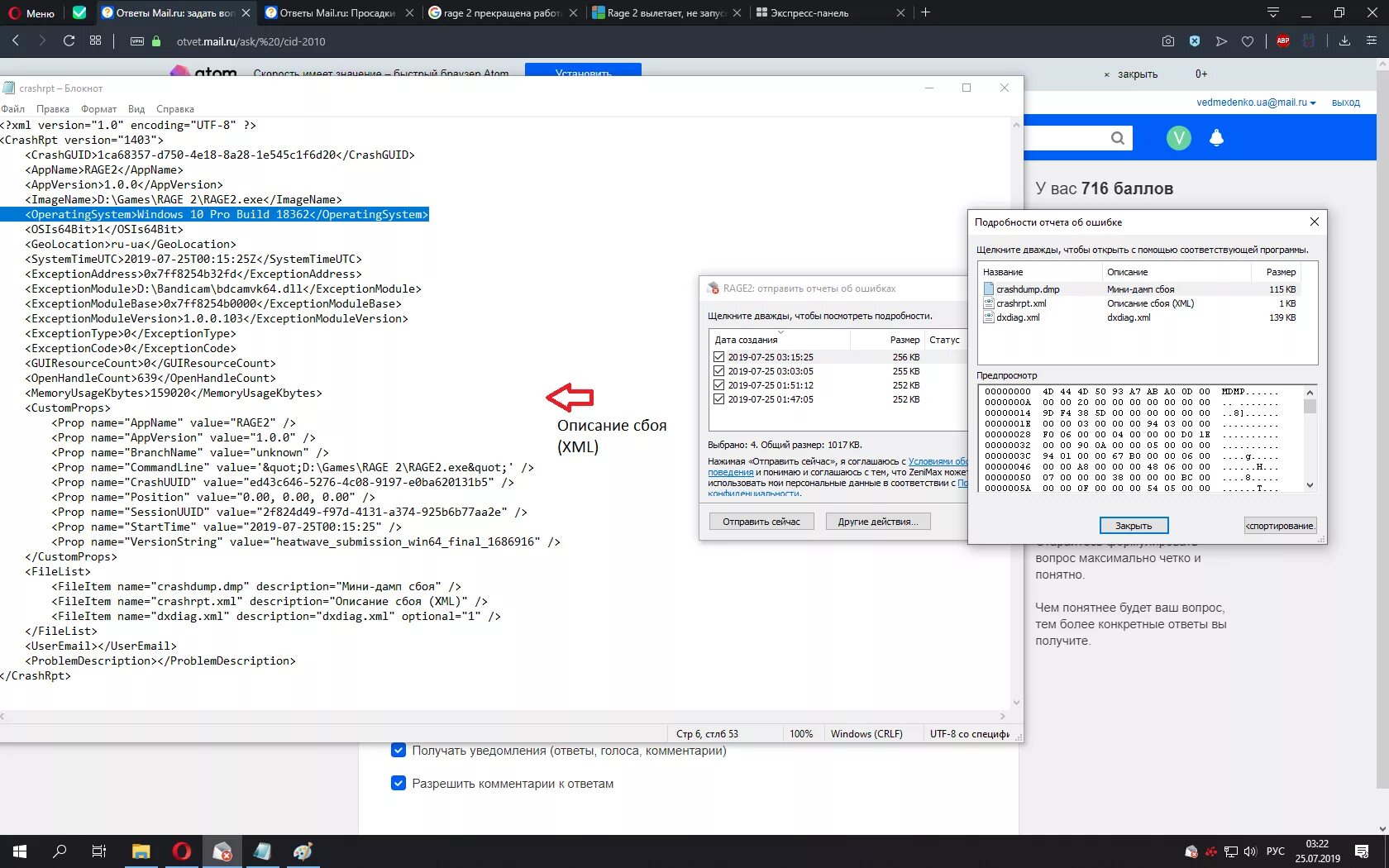Open Notepad Справка menu
The height and width of the screenshot is (868, 1389).
(175, 109)
